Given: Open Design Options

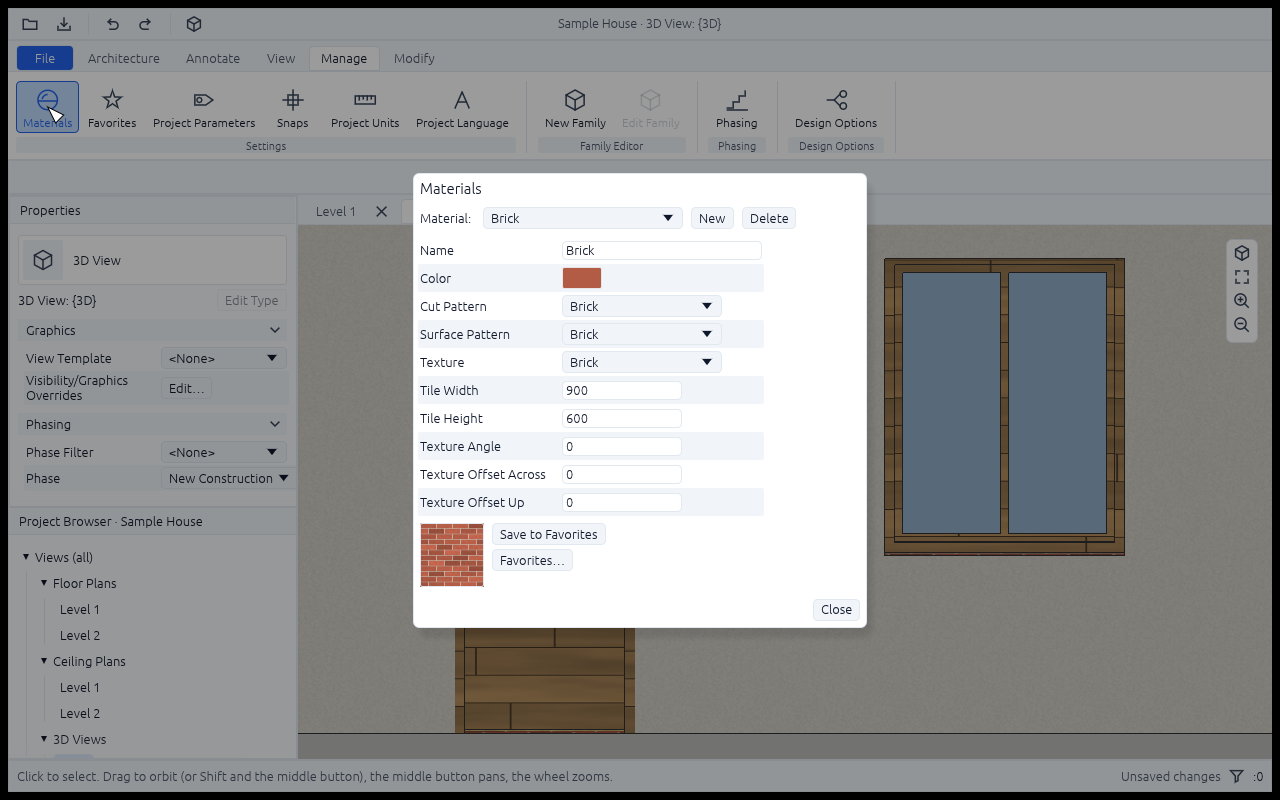Looking at the screenshot, I should click(836, 107).
